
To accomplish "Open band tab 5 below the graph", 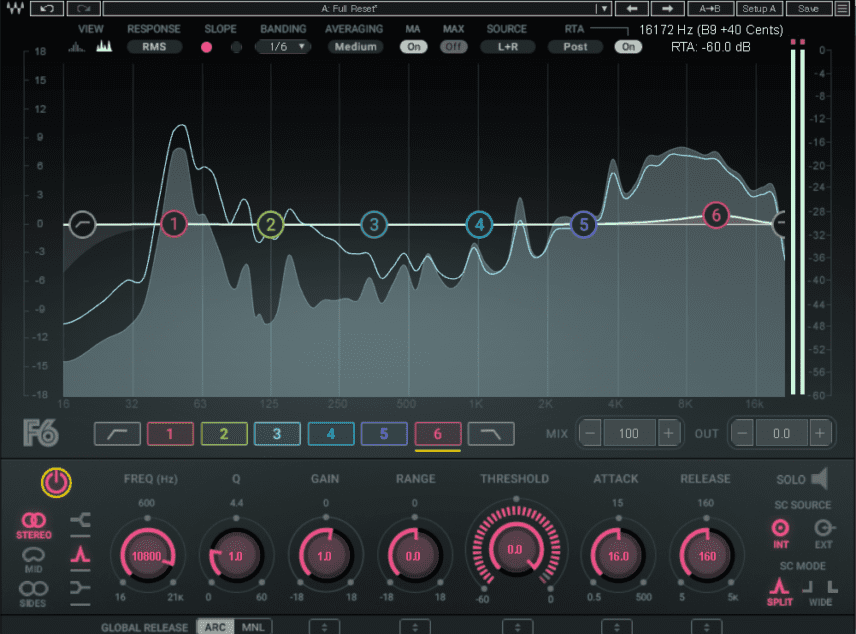I will (384, 434).
